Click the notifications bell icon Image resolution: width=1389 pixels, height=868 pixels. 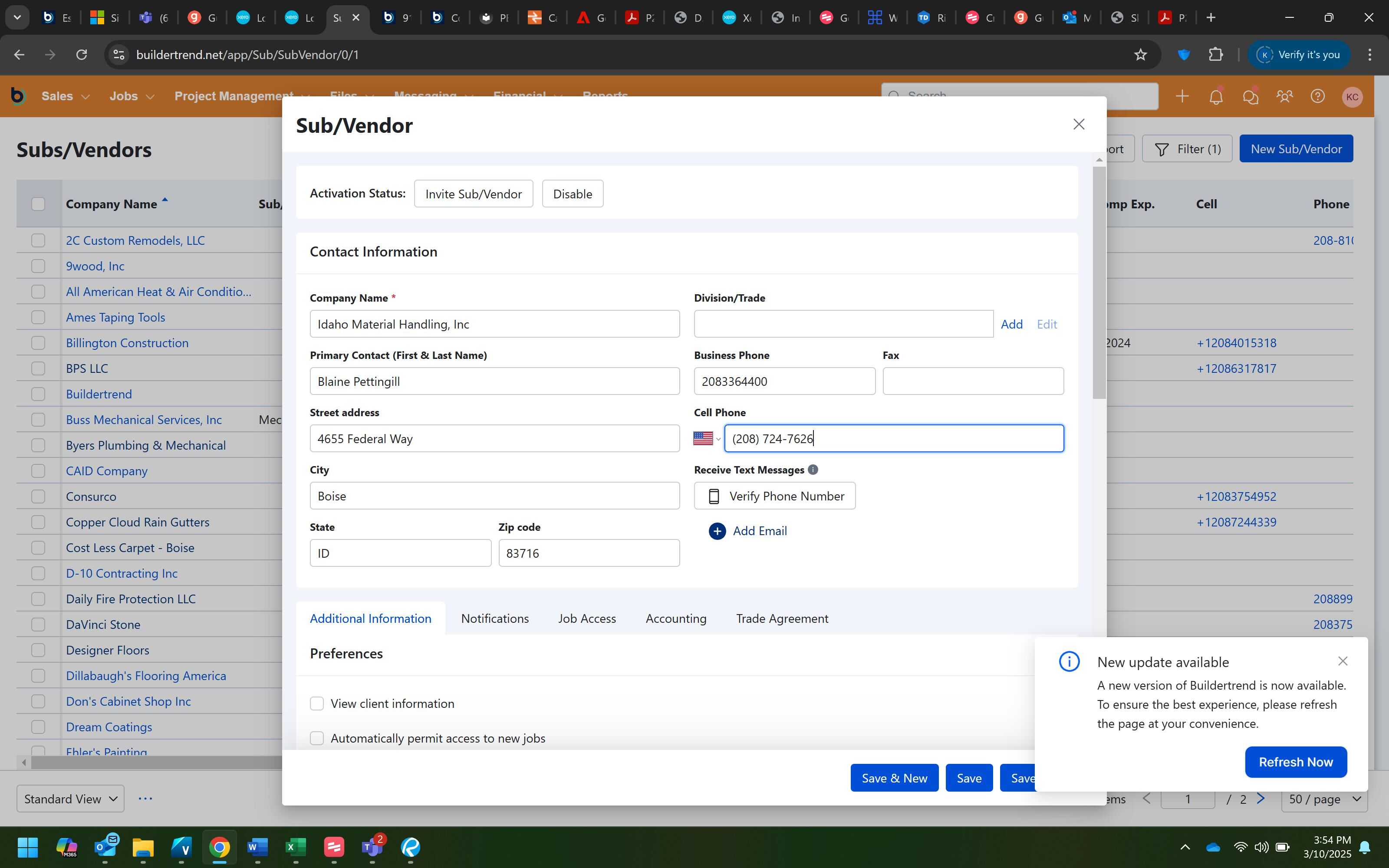click(1216, 96)
